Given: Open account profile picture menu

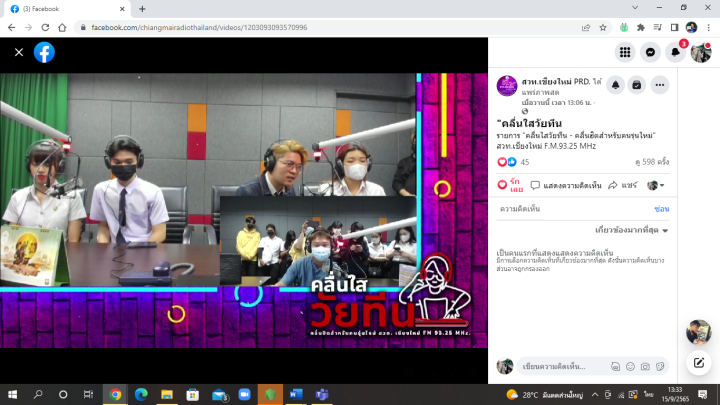Looking at the screenshot, I should 701,52.
